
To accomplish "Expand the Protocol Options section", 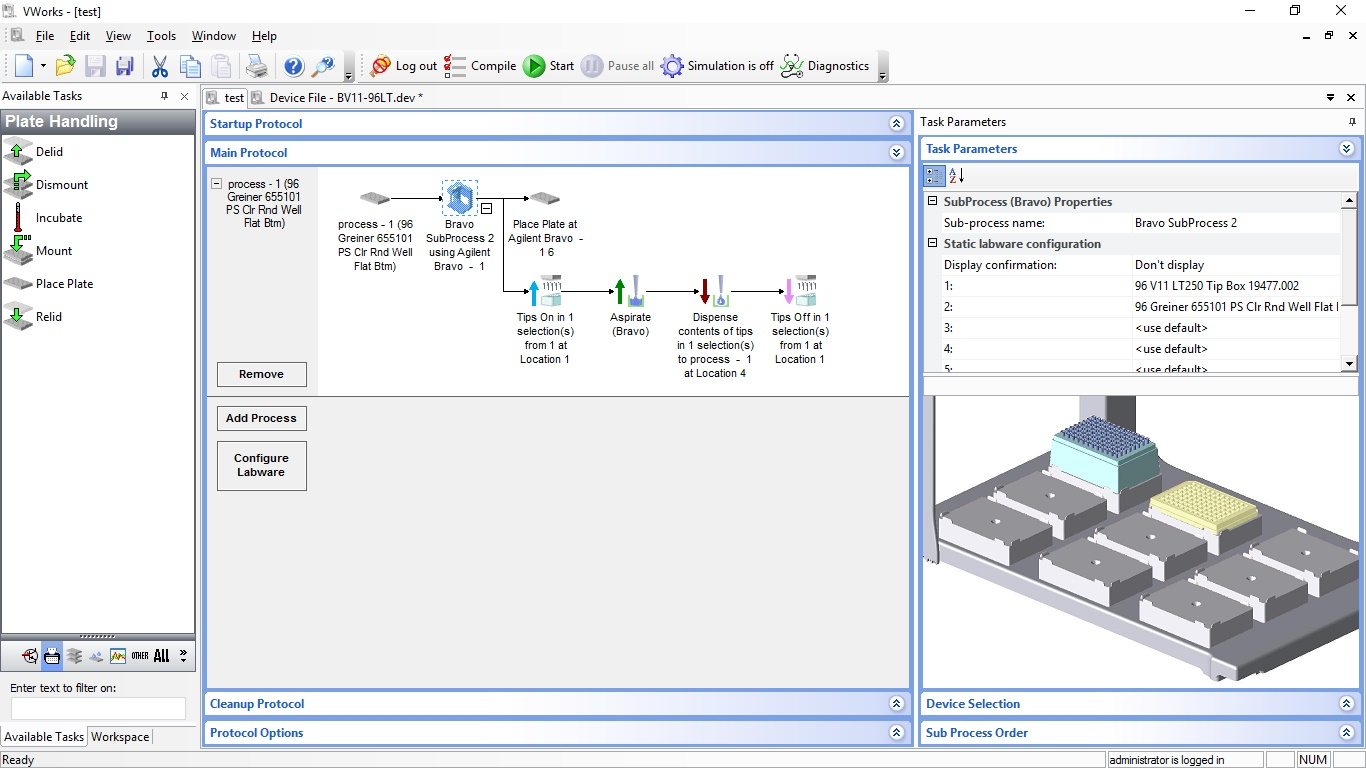I will click(x=896, y=733).
